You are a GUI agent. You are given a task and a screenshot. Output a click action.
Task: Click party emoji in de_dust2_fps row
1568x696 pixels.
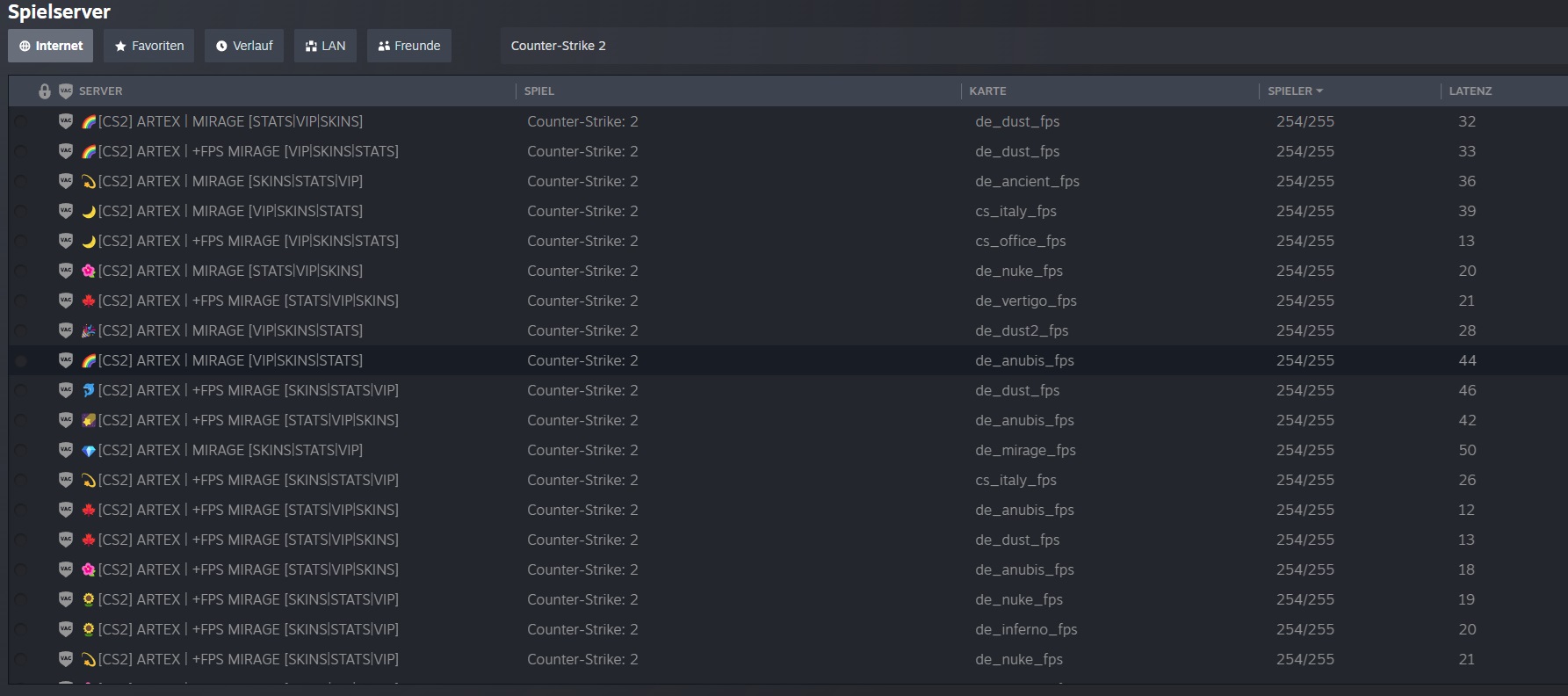89,330
